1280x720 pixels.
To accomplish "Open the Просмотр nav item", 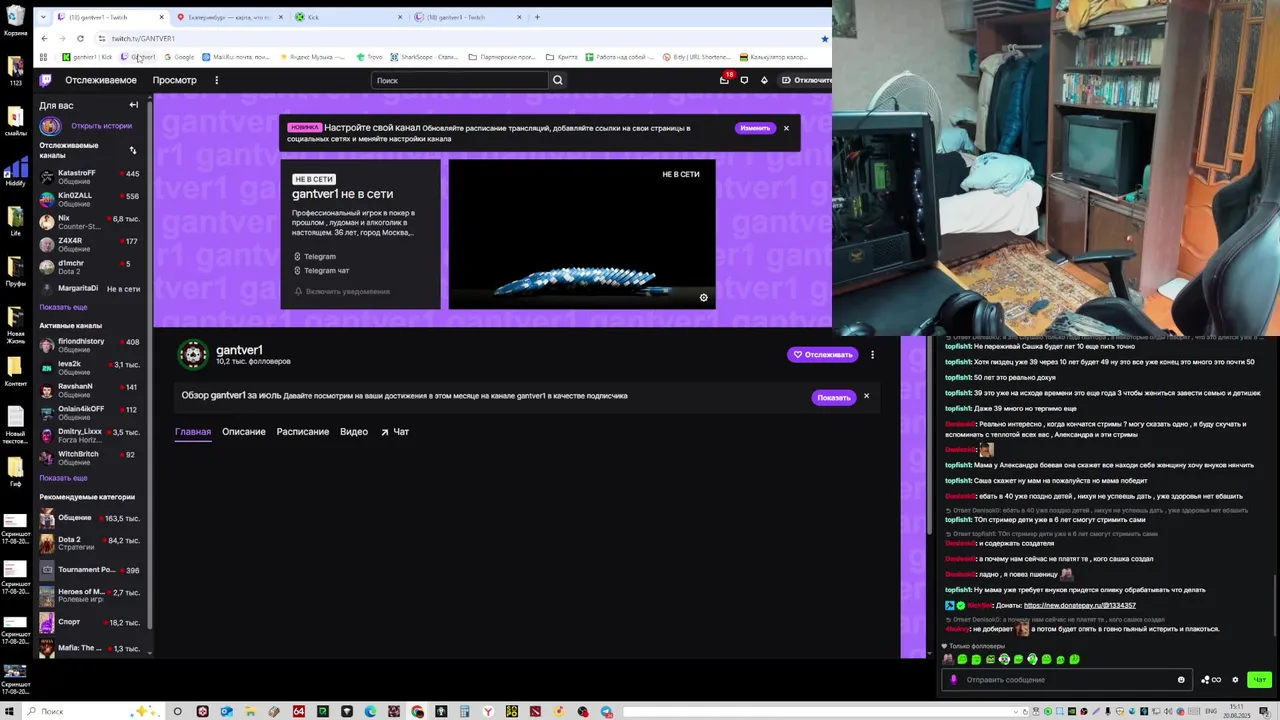I will coord(175,80).
